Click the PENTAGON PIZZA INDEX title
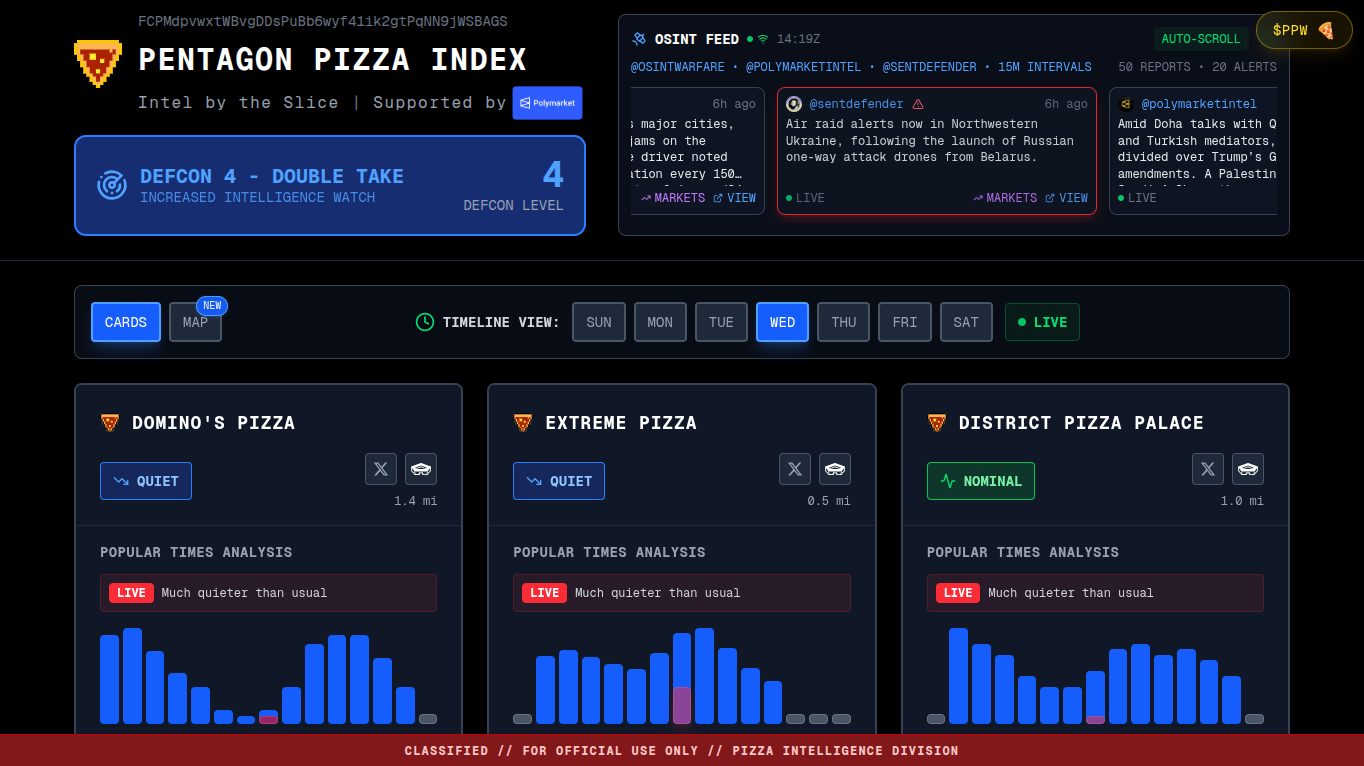The height and width of the screenshot is (766, 1364). [x=333, y=60]
